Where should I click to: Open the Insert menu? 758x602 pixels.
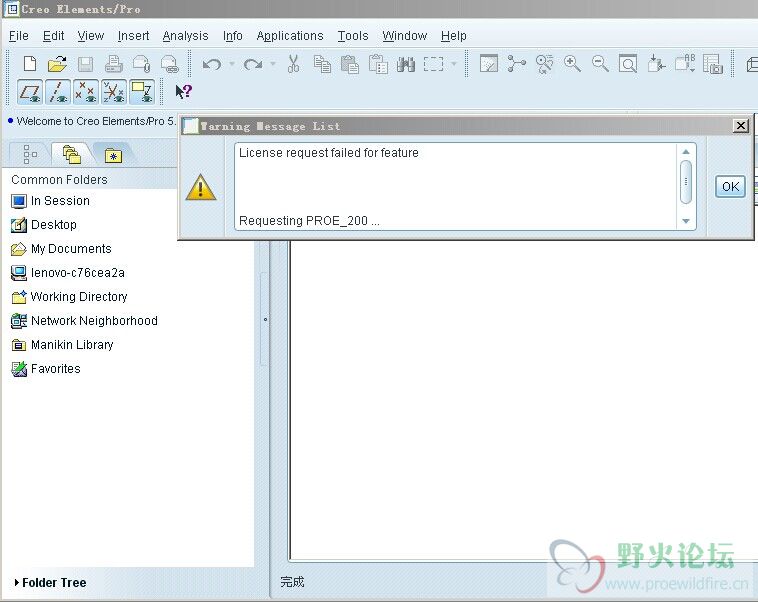tap(133, 36)
